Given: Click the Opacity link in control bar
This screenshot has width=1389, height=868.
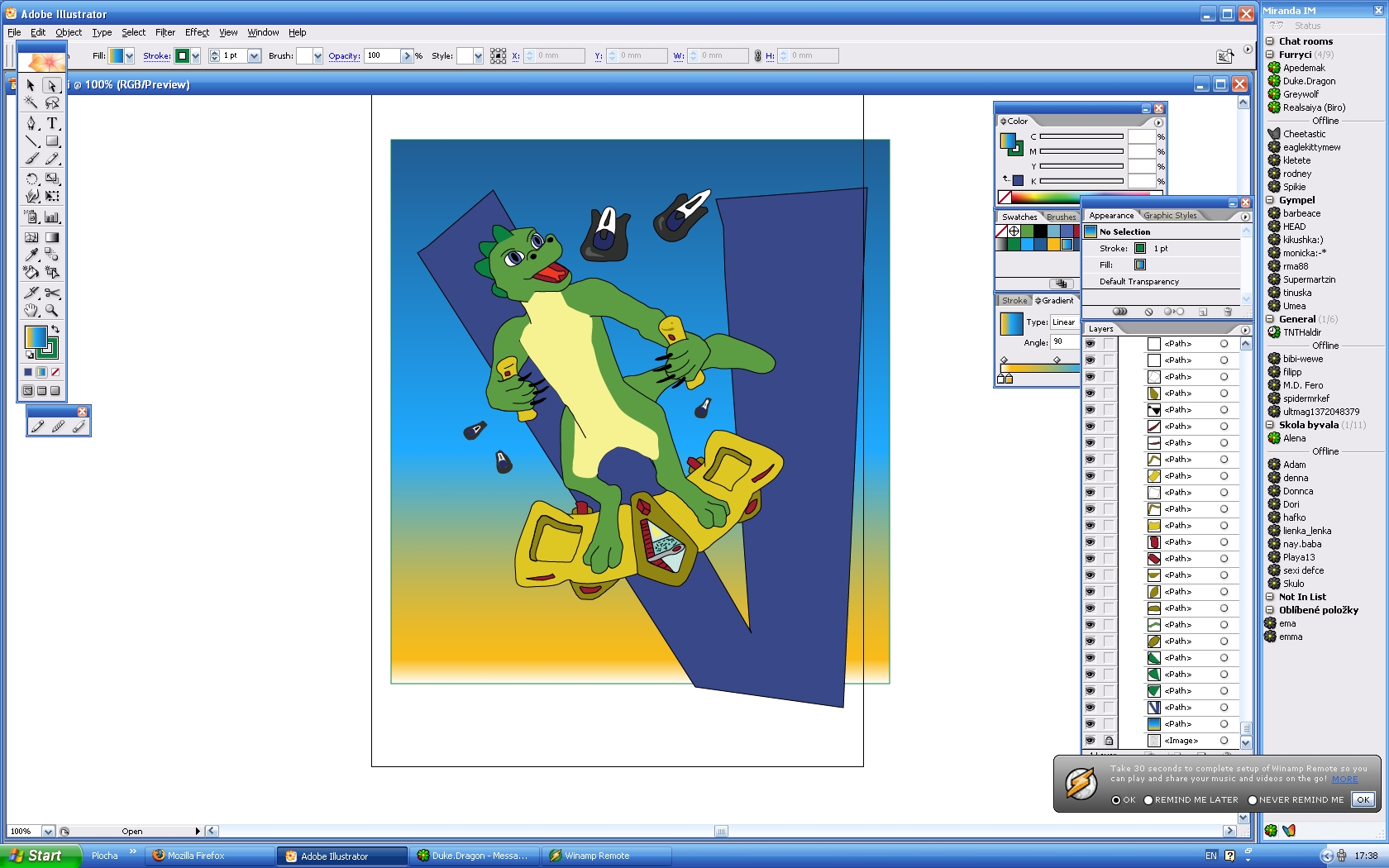Looking at the screenshot, I should point(344,56).
